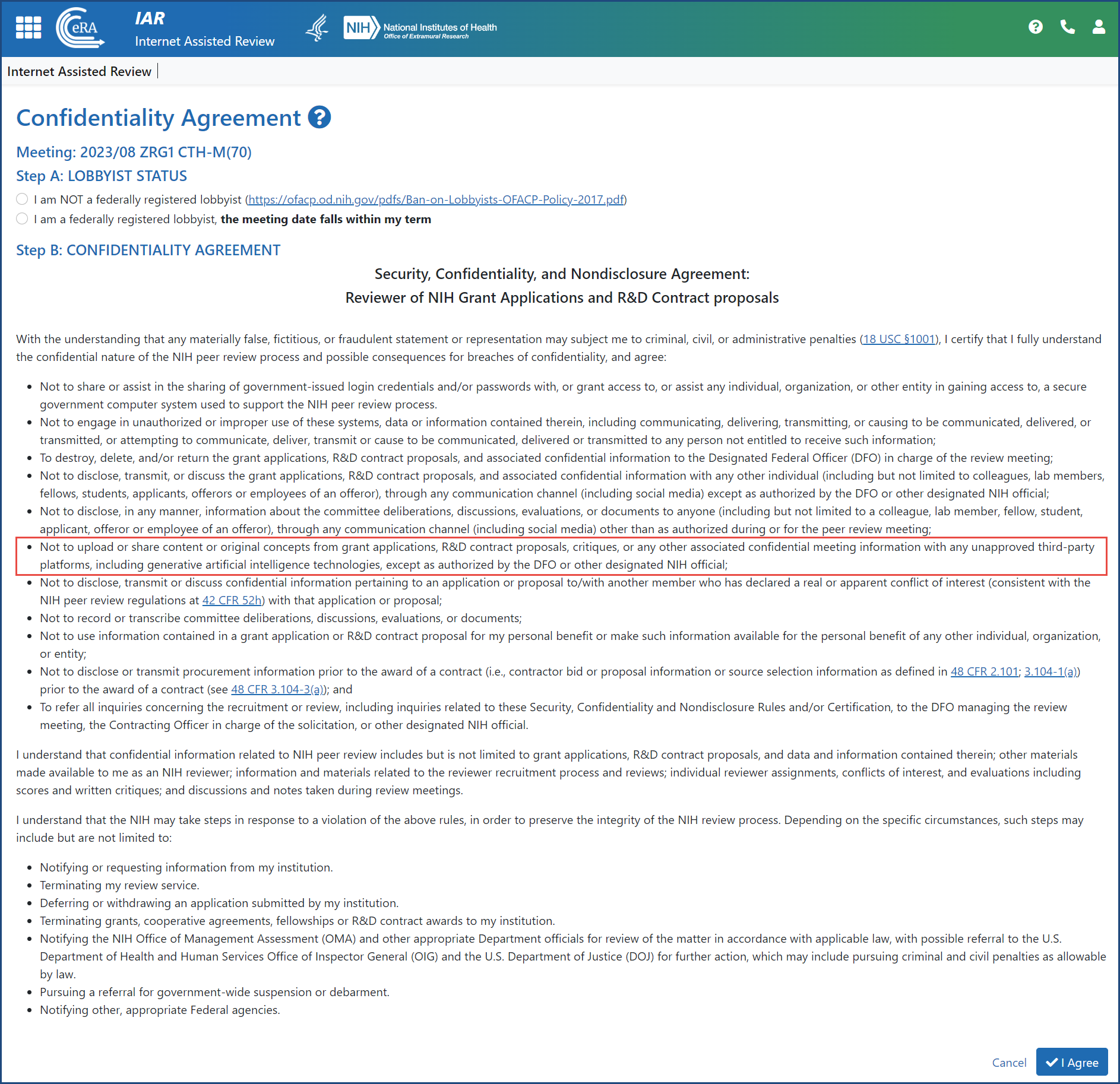The height and width of the screenshot is (1084, 1120).
Task: Click the eRA Commons logo
Action: pyautogui.click(x=80, y=27)
